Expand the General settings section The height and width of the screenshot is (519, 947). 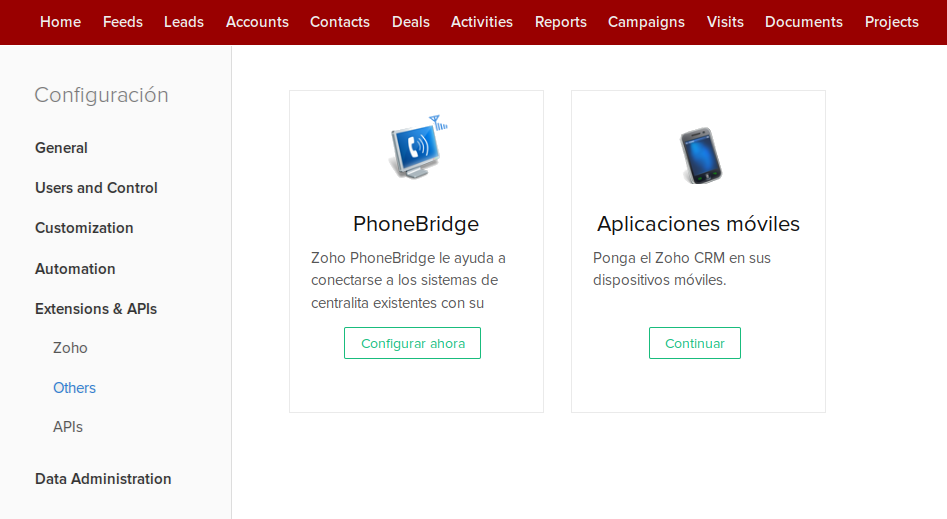coord(61,148)
